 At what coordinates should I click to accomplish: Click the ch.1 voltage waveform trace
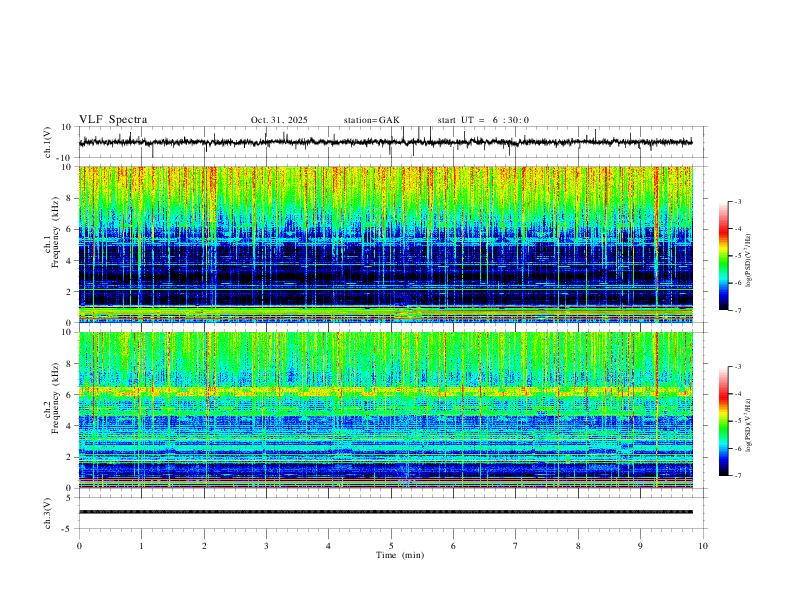click(x=385, y=142)
